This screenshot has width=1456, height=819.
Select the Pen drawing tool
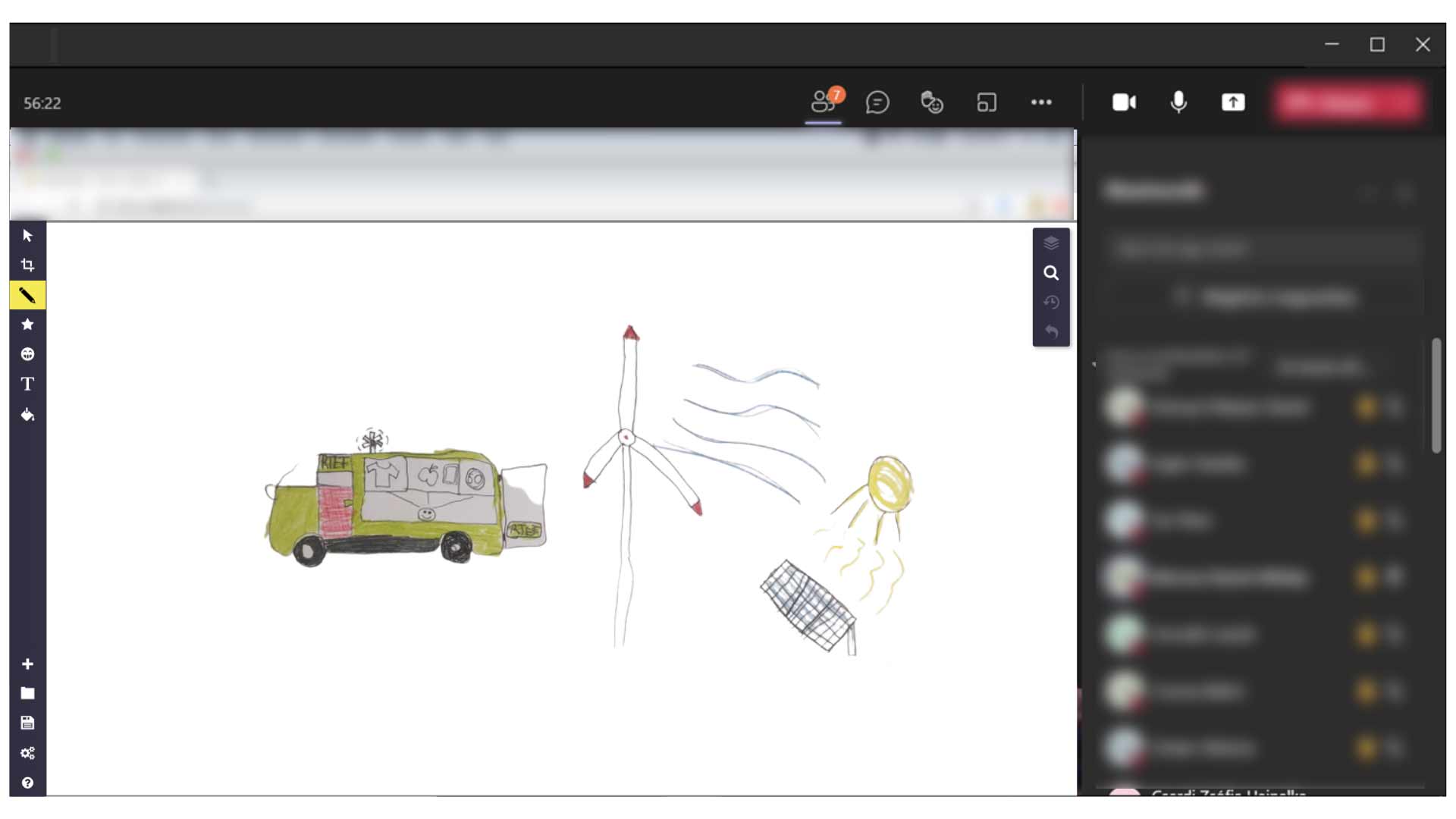[x=27, y=296]
